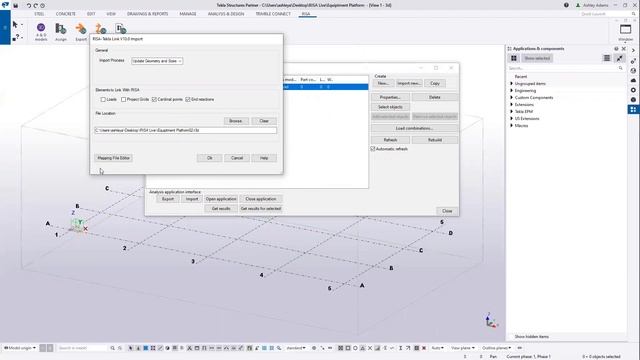Expand the Macros tree node
This screenshot has height=360, width=640.
click(511, 125)
